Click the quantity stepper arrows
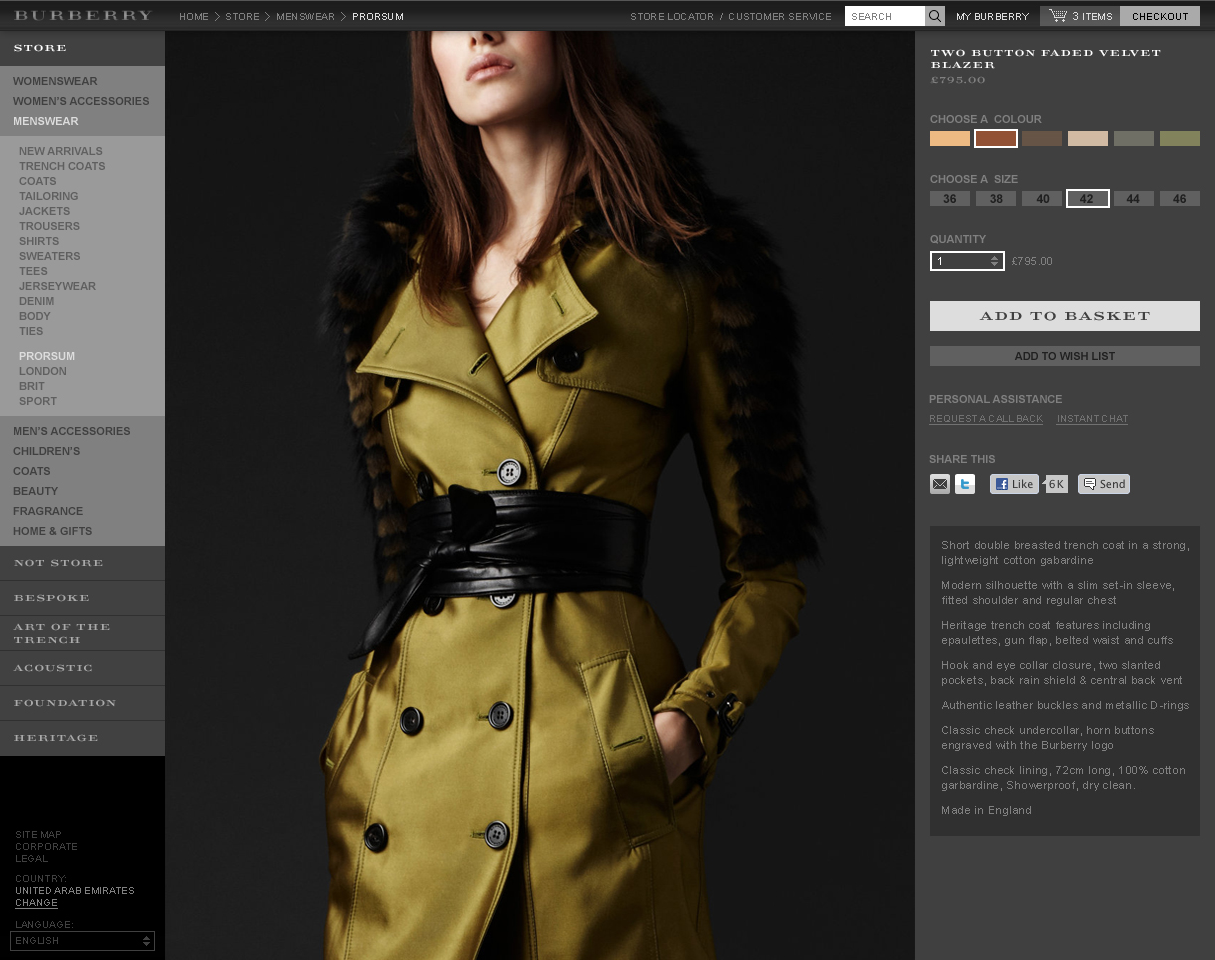The width and height of the screenshot is (1215, 960). pyautogui.click(x=994, y=261)
